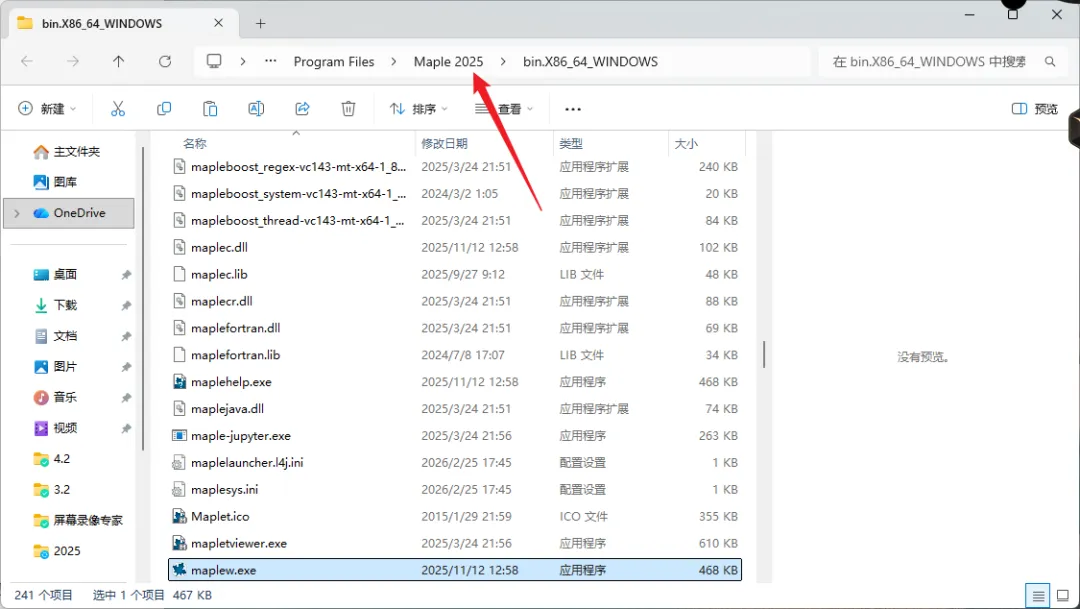Switch to details view in status bar
1080x609 pixels.
pos(1038,596)
